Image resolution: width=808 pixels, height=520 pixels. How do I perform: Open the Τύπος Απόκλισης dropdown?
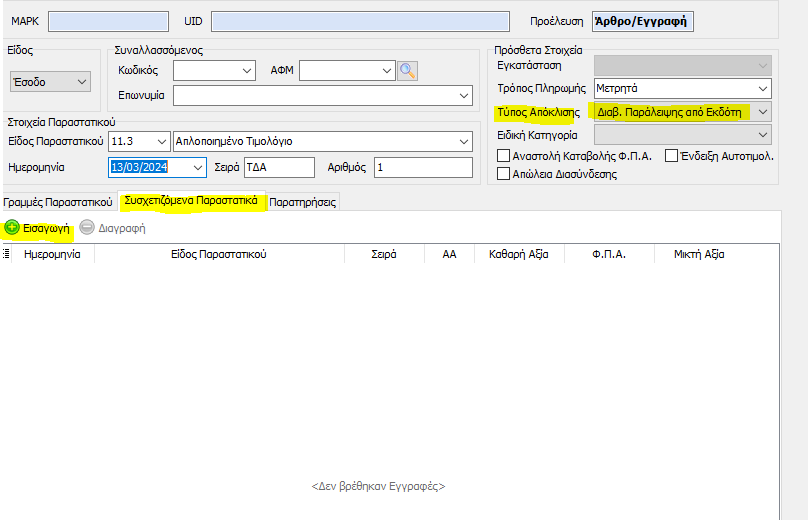tap(761, 111)
